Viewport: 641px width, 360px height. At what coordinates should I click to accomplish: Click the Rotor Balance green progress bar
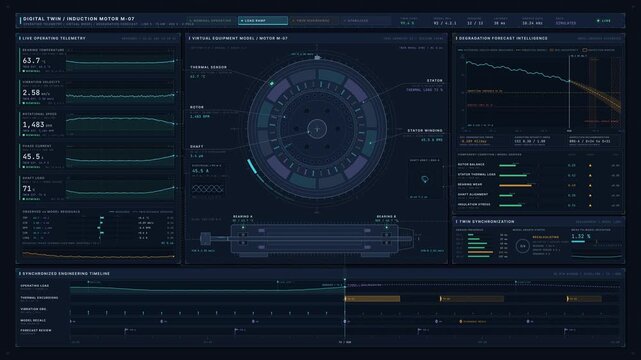pos(507,165)
